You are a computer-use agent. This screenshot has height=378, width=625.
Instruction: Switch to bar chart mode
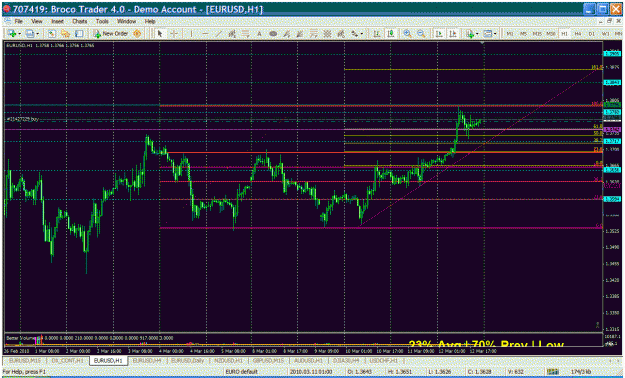pyautogui.click(x=376, y=34)
